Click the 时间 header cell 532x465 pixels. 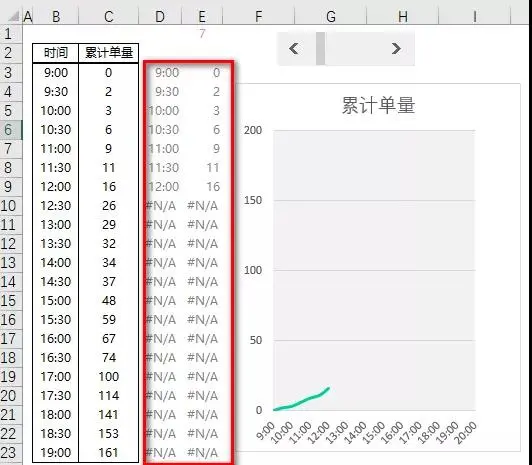[56, 53]
